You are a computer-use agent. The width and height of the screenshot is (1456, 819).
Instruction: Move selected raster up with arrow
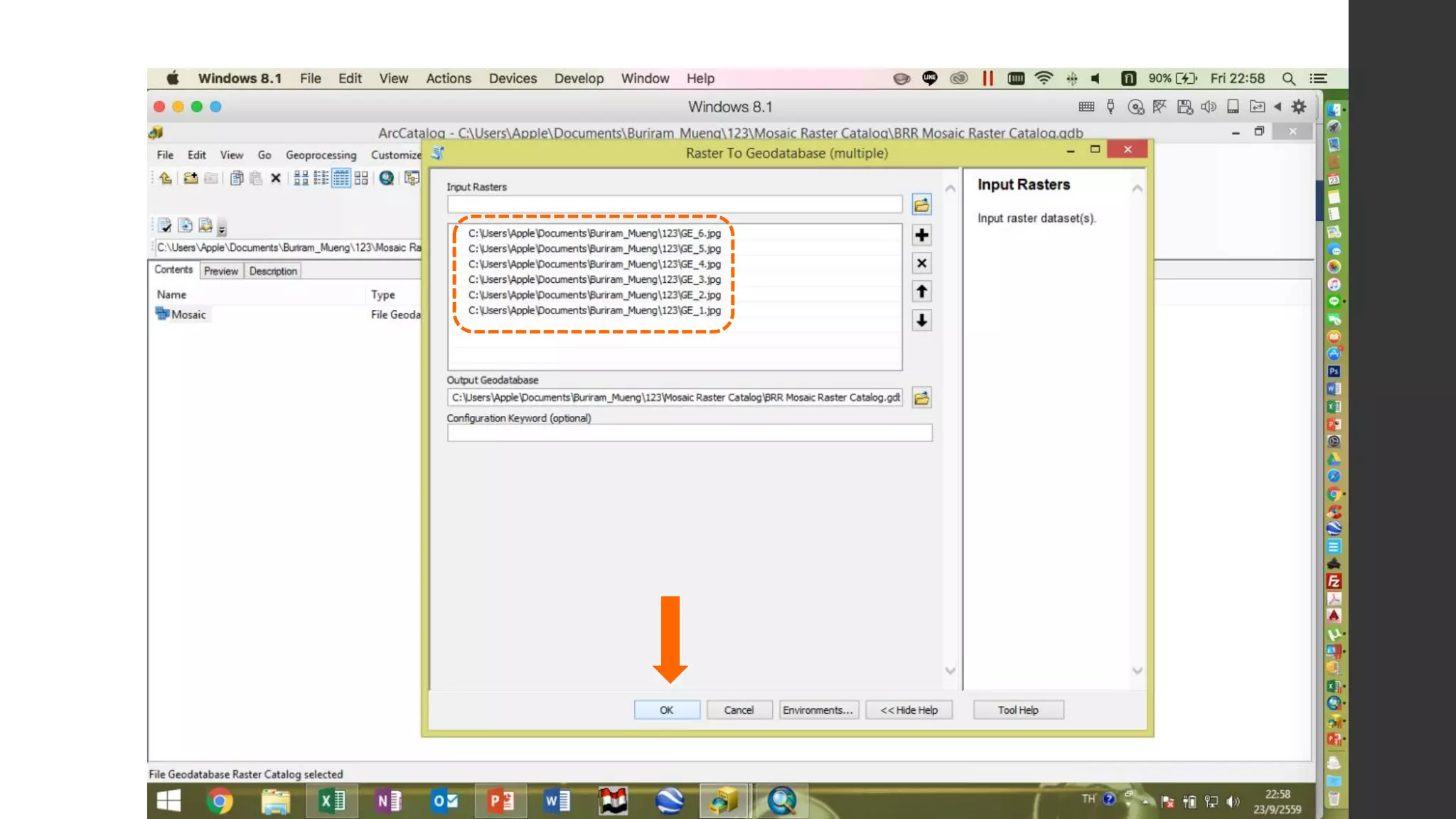pos(921,291)
